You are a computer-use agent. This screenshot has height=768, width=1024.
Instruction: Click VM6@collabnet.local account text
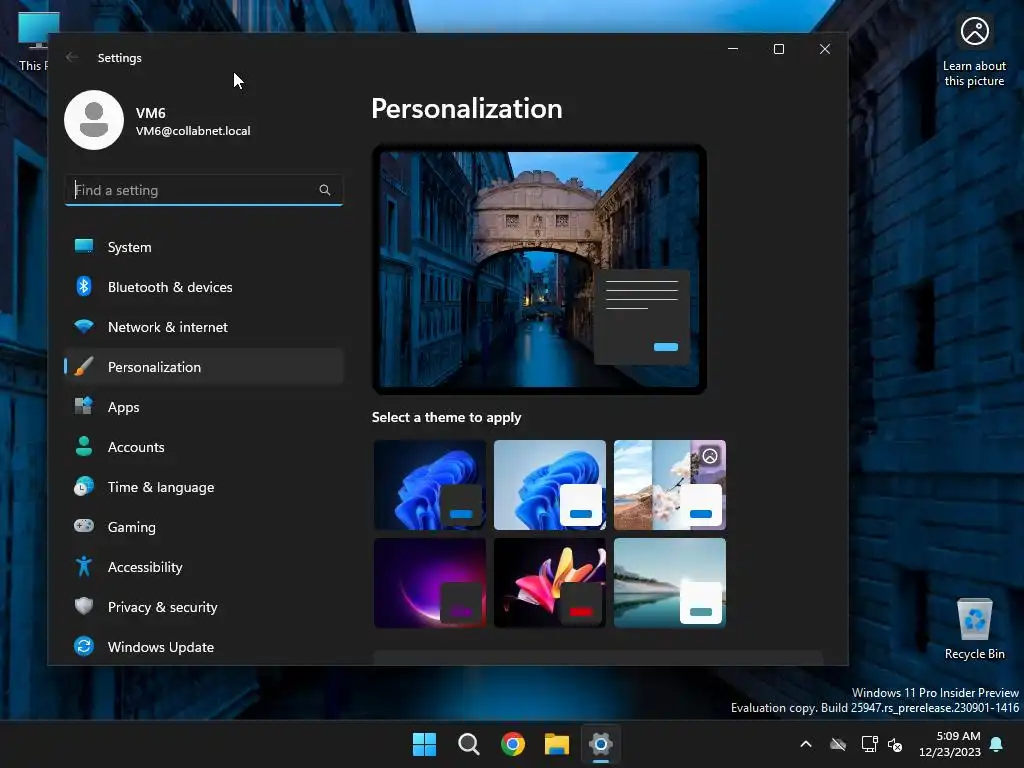pos(193,131)
